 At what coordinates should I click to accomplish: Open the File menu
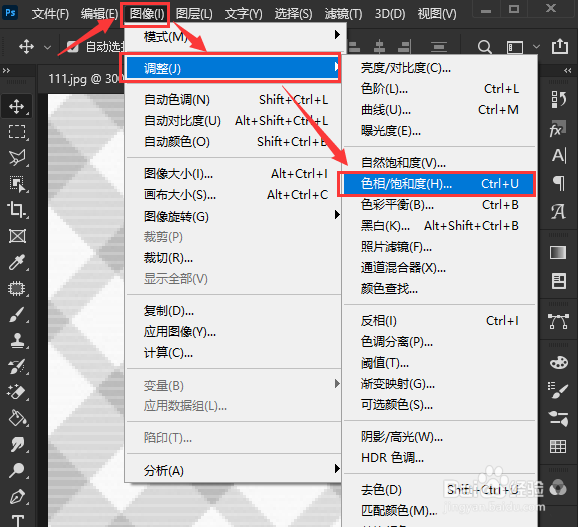(50, 14)
